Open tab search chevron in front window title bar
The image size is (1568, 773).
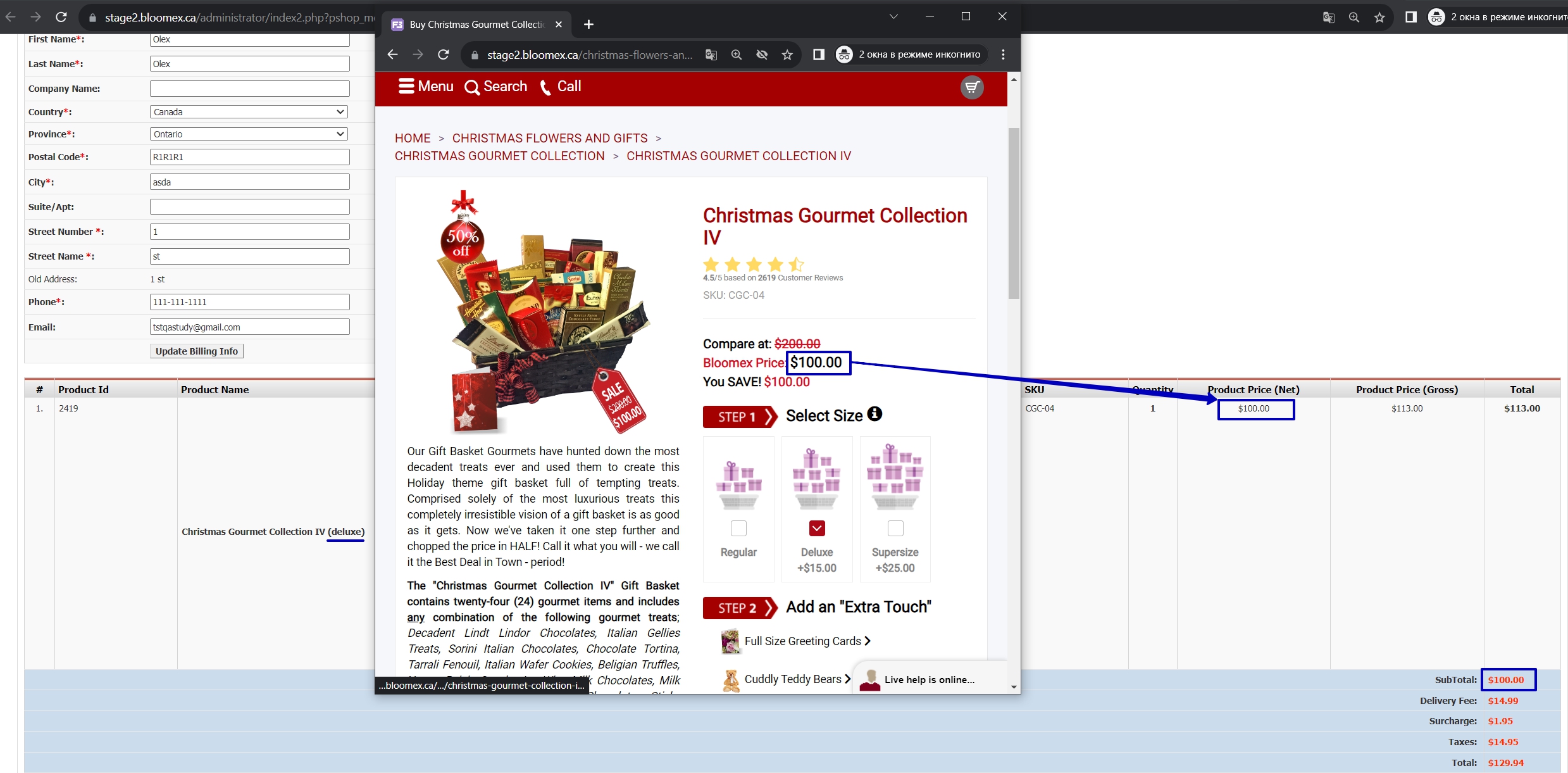click(893, 16)
